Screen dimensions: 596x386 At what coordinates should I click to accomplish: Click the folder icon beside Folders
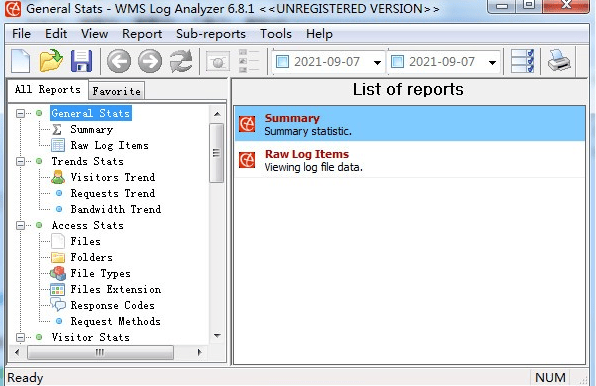[58, 258]
